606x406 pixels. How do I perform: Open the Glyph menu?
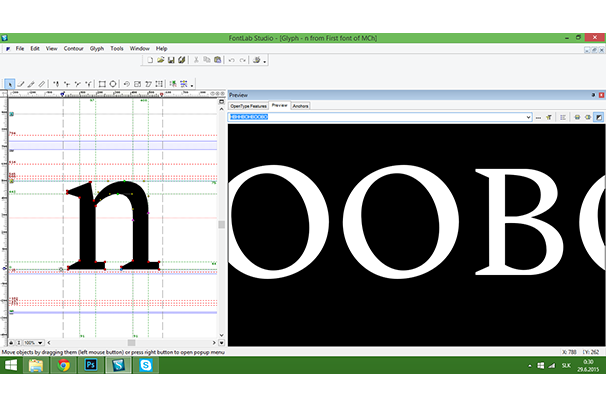pos(97,48)
